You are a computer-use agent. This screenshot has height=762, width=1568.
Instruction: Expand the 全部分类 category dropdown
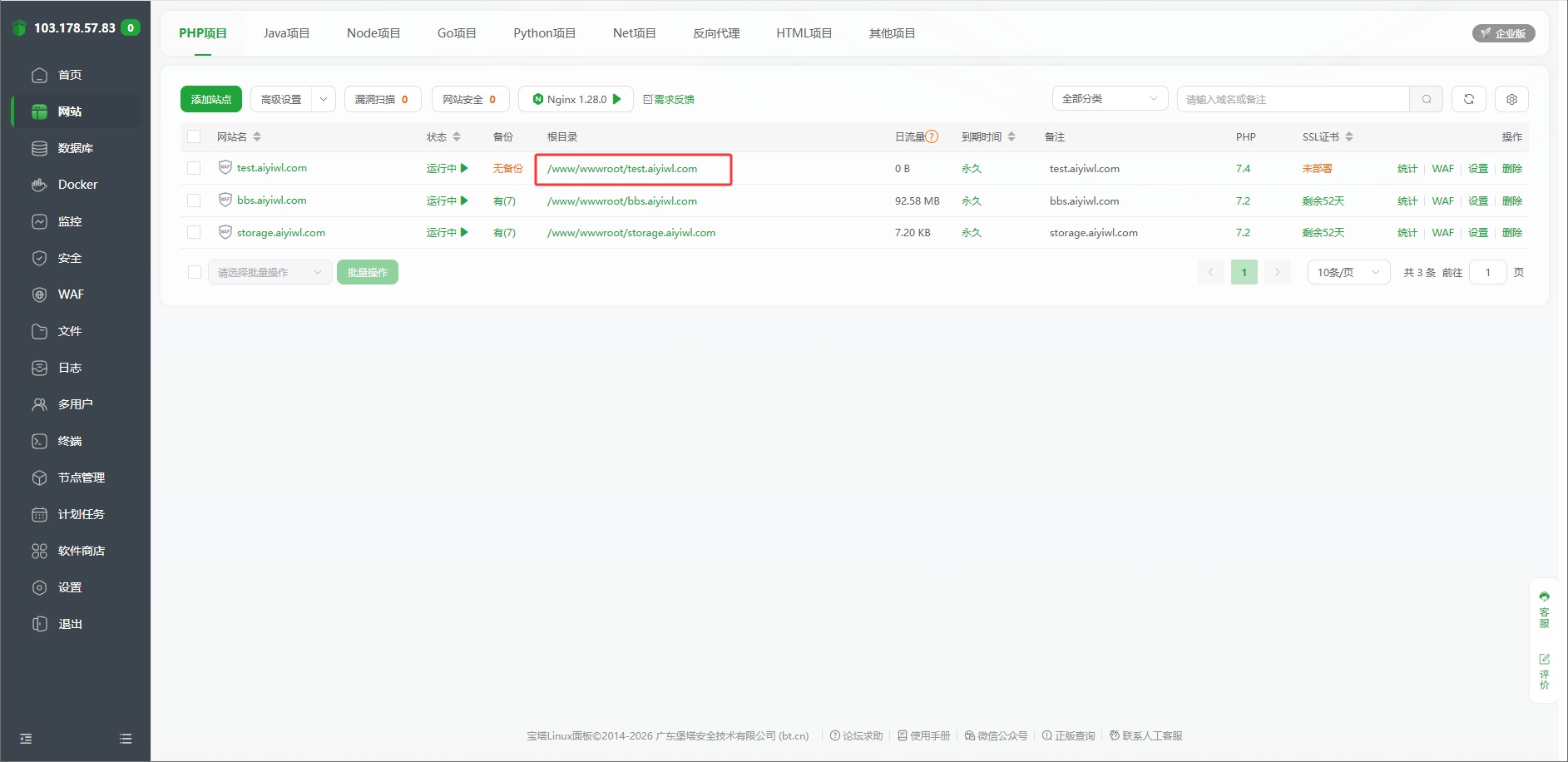coord(1109,99)
